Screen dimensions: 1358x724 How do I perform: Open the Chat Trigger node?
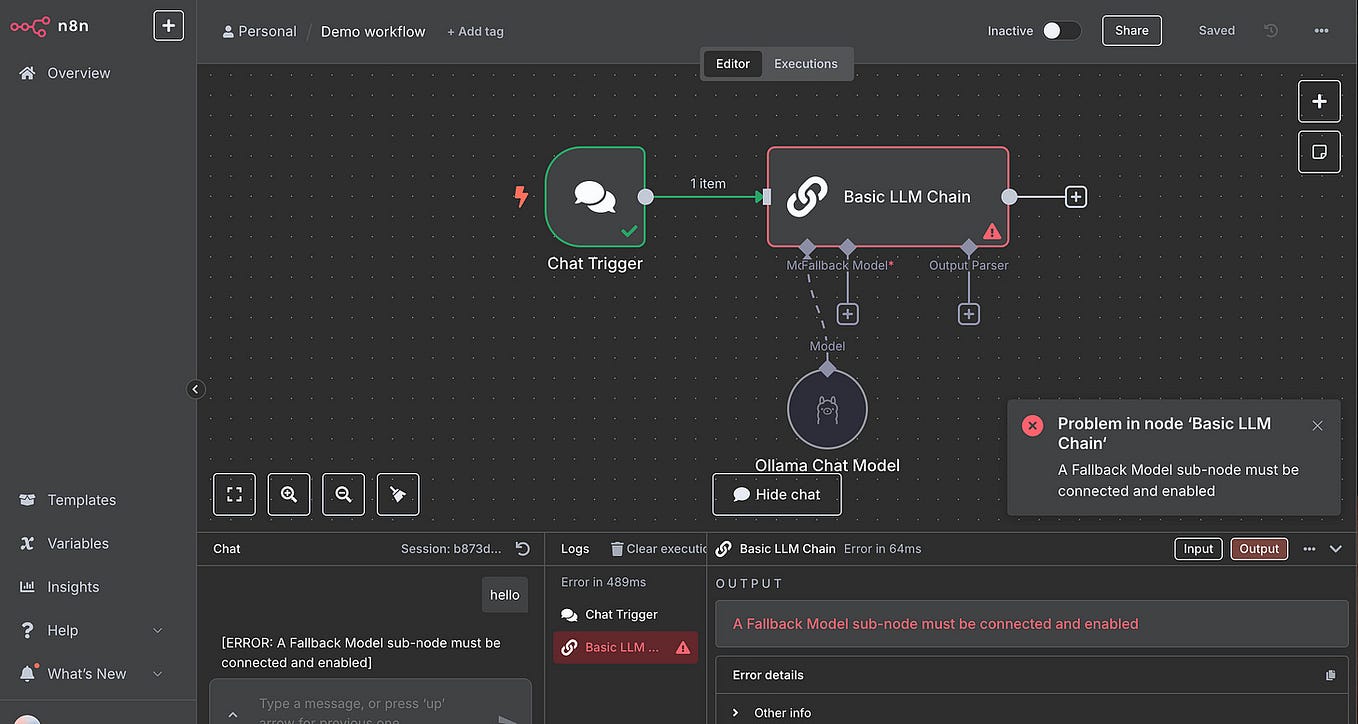click(595, 197)
